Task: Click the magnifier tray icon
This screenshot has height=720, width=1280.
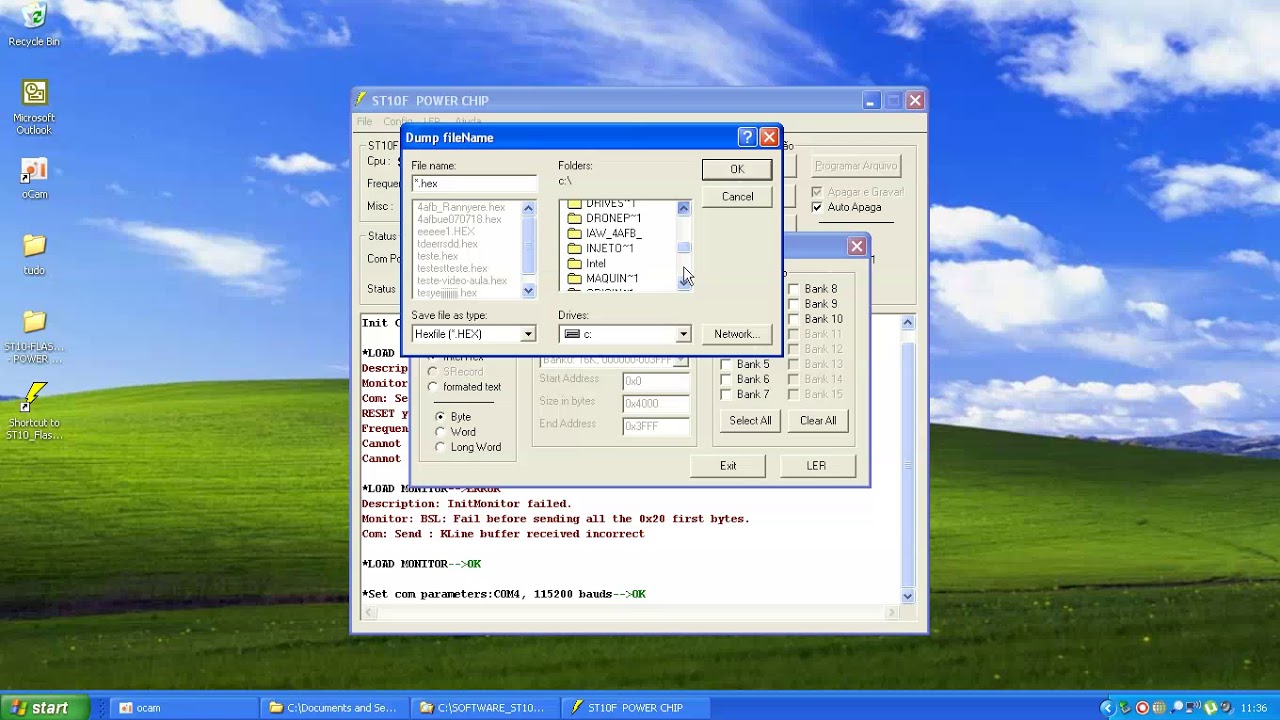Action: click(x=1177, y=708)
